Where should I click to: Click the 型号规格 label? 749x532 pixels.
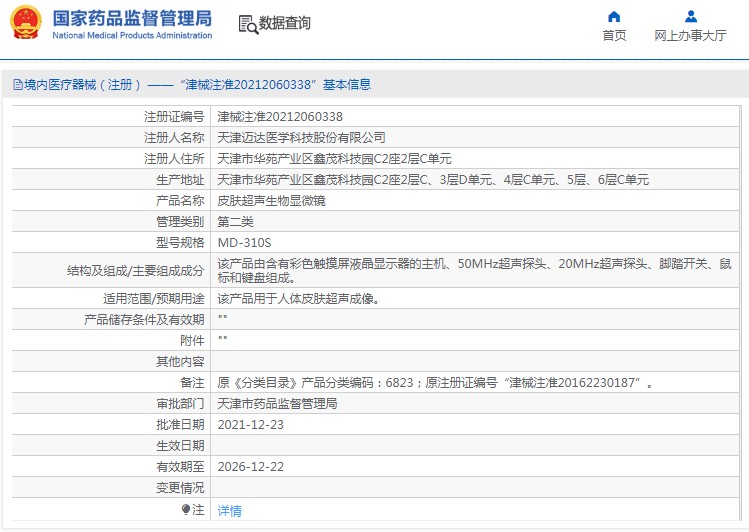tap(180, 243)
